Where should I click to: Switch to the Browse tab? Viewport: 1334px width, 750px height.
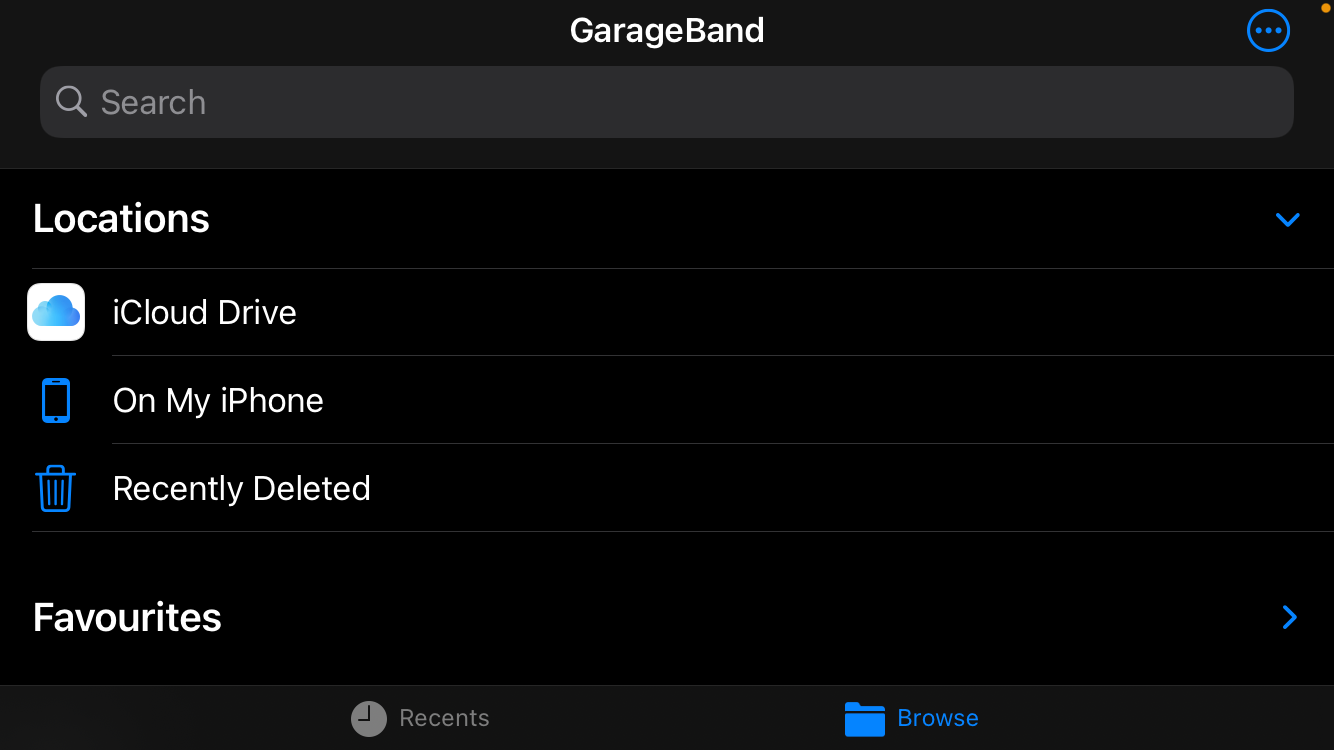pyautogui.click(x=911, y=718)
